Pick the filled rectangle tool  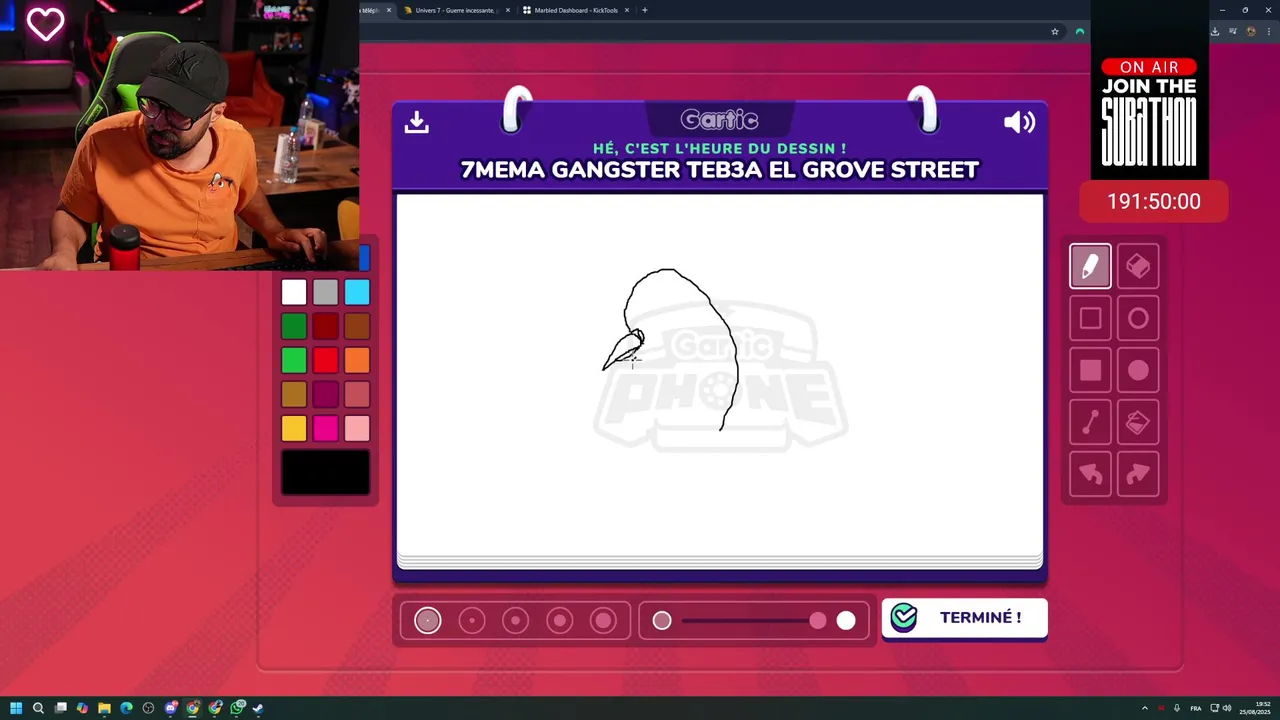(1090, 370)
